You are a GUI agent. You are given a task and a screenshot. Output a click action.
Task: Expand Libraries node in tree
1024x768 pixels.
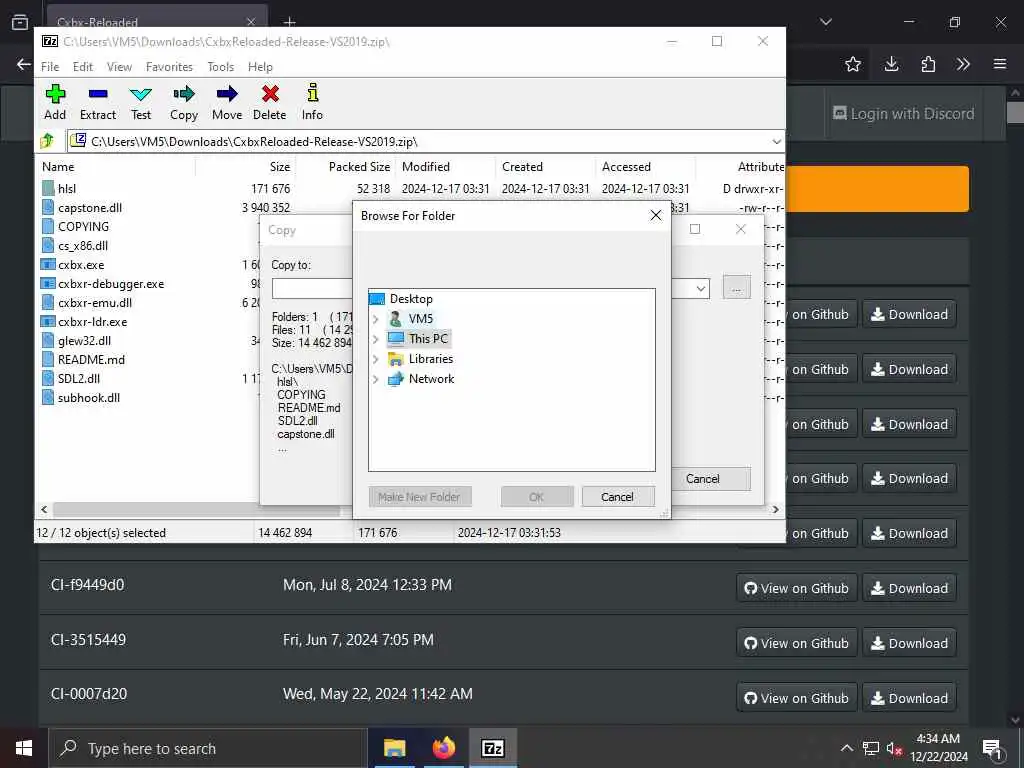point(376,359)
